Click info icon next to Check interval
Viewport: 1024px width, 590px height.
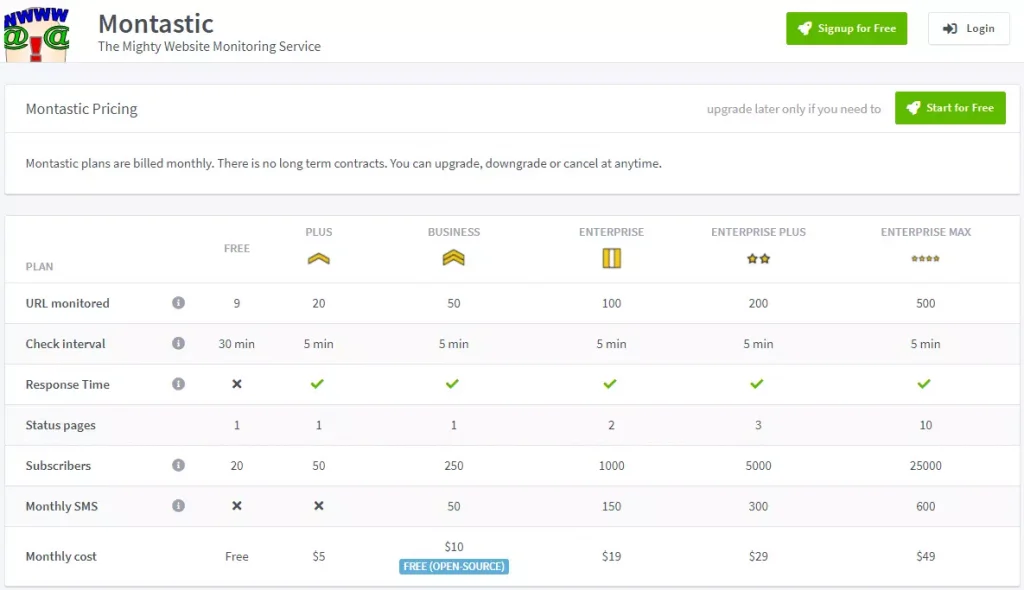[x=178, y=343]
